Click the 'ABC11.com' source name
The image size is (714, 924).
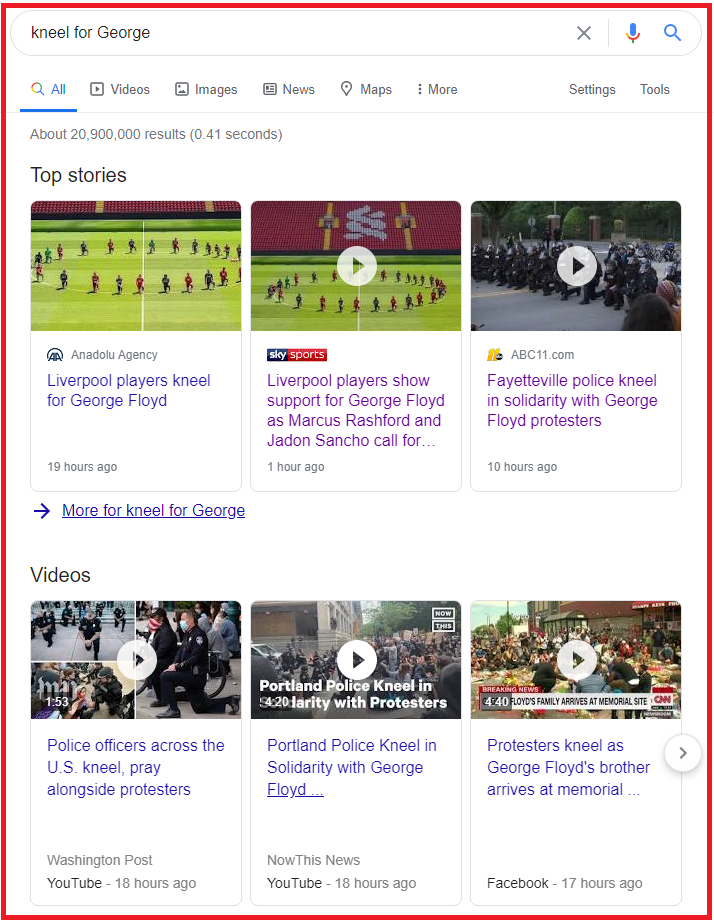coord(542,355)
